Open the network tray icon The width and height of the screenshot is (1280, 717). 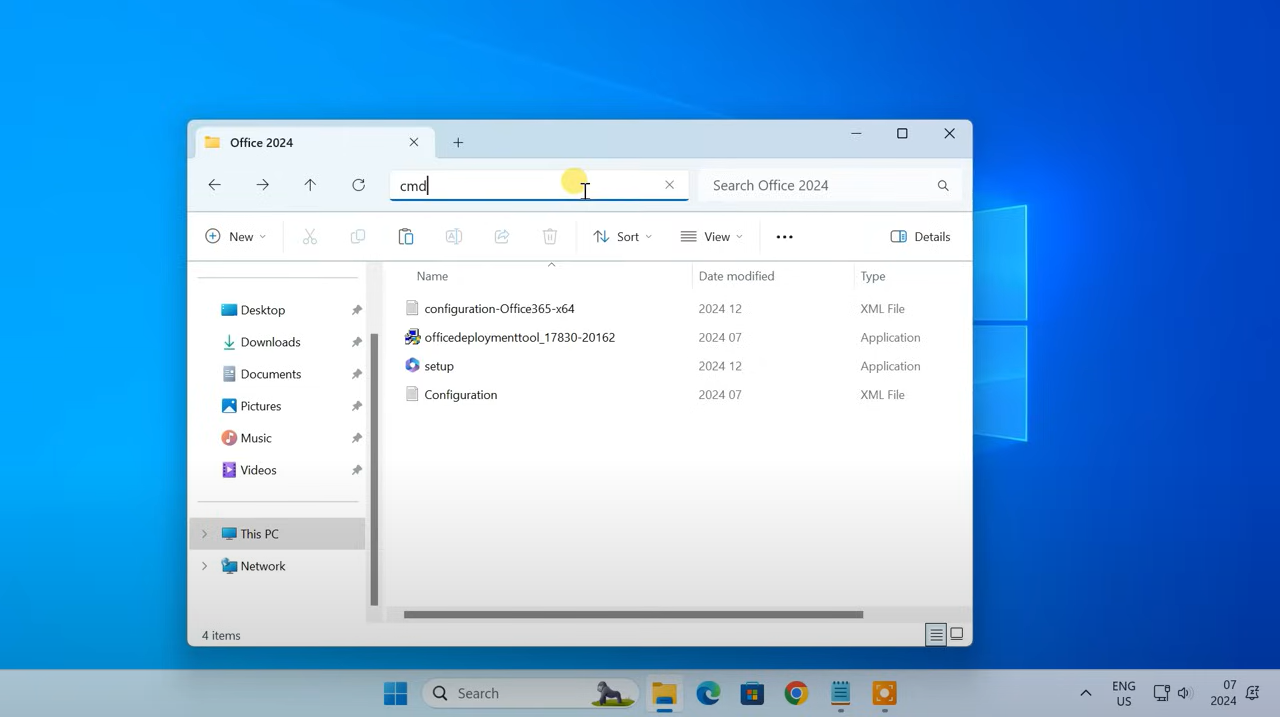(x=1161, y=693)
